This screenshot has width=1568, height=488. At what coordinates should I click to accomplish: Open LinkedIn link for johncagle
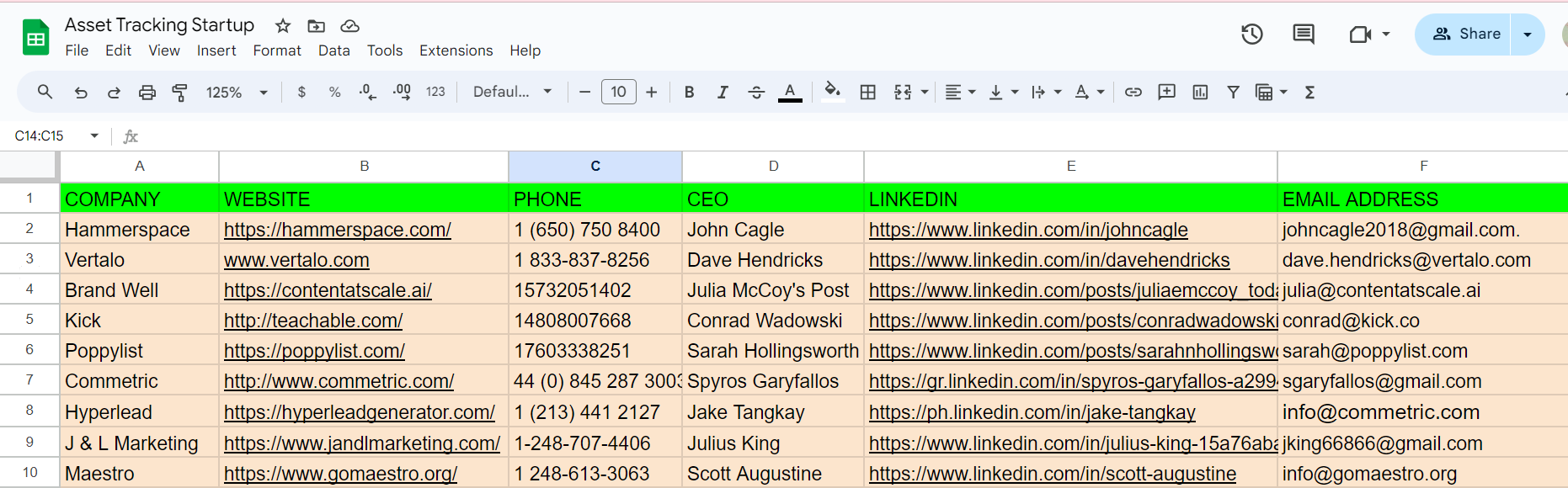[1028, 230]
